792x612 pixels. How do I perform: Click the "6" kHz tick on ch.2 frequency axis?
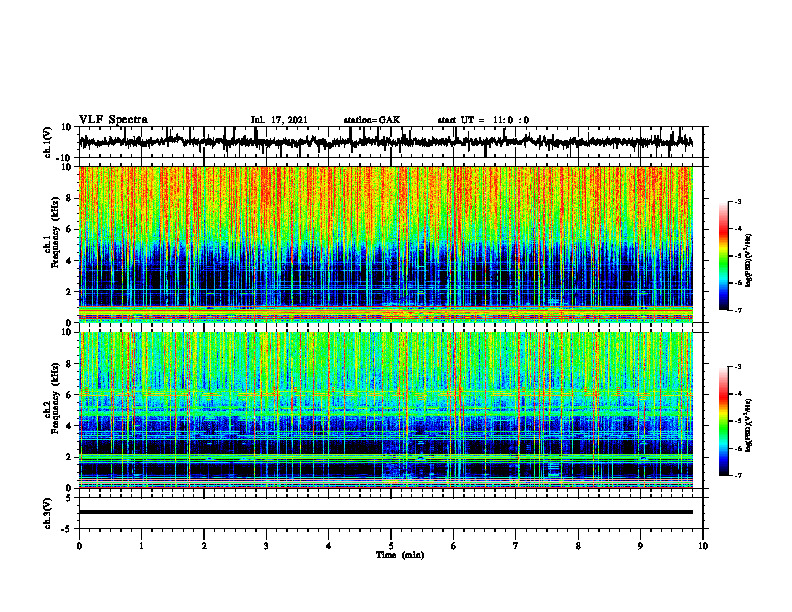70,395
